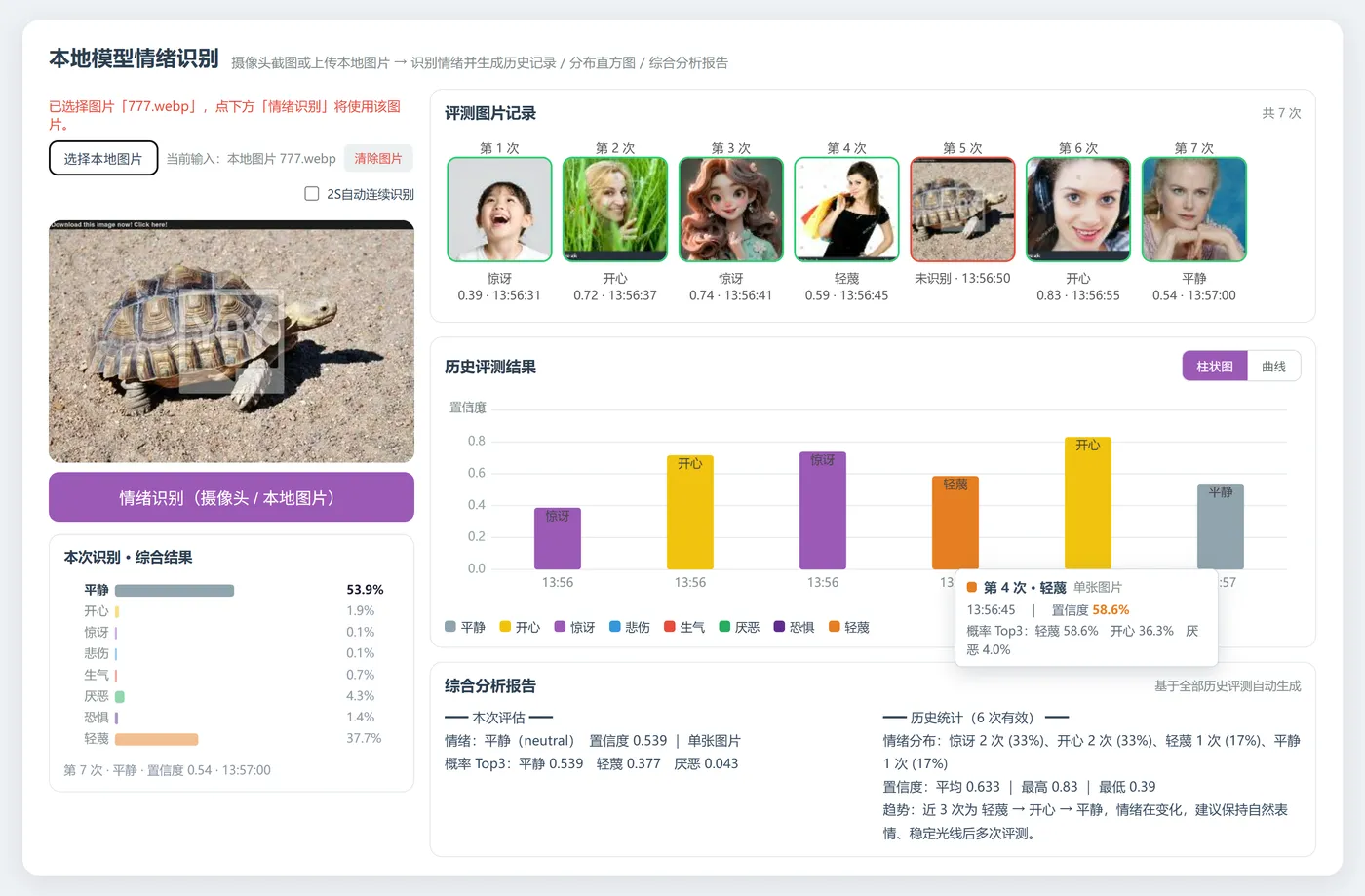
Task: Click the 厌恶 4.3% result bar
Action: click(120, 696)
